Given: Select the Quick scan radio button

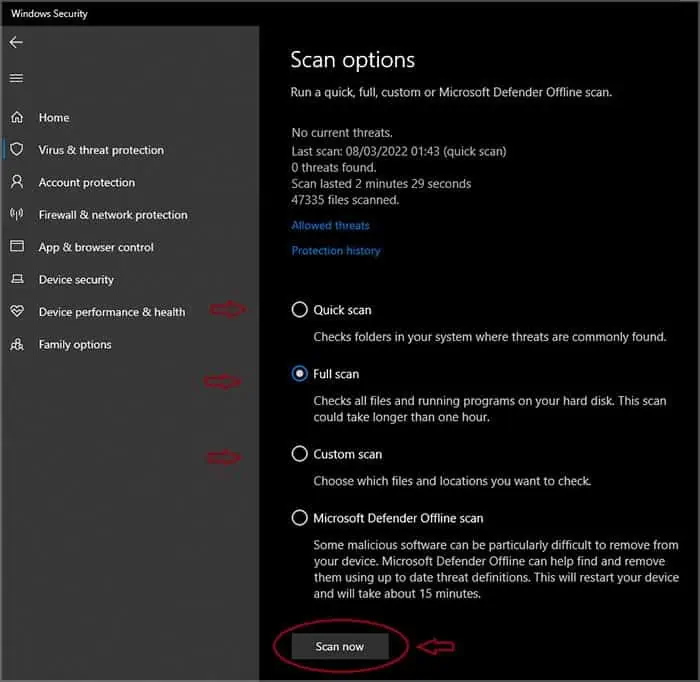Looking at the screenshot, I should pyautogui.click(x=299, y=310).
